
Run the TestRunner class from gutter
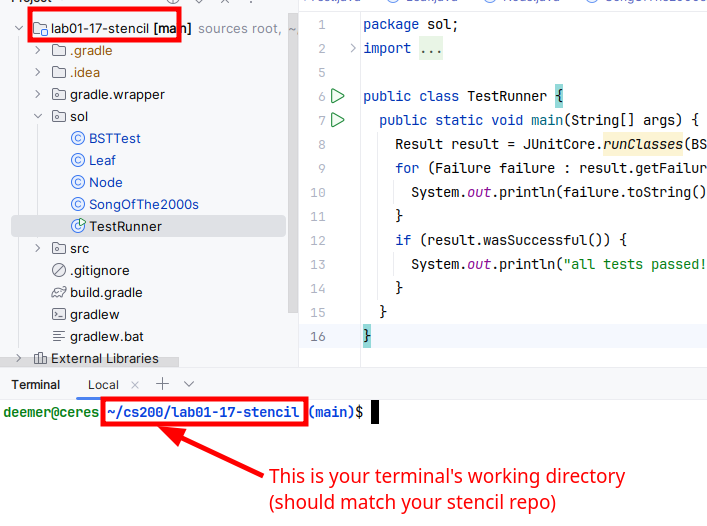click(x=338, y=96)
